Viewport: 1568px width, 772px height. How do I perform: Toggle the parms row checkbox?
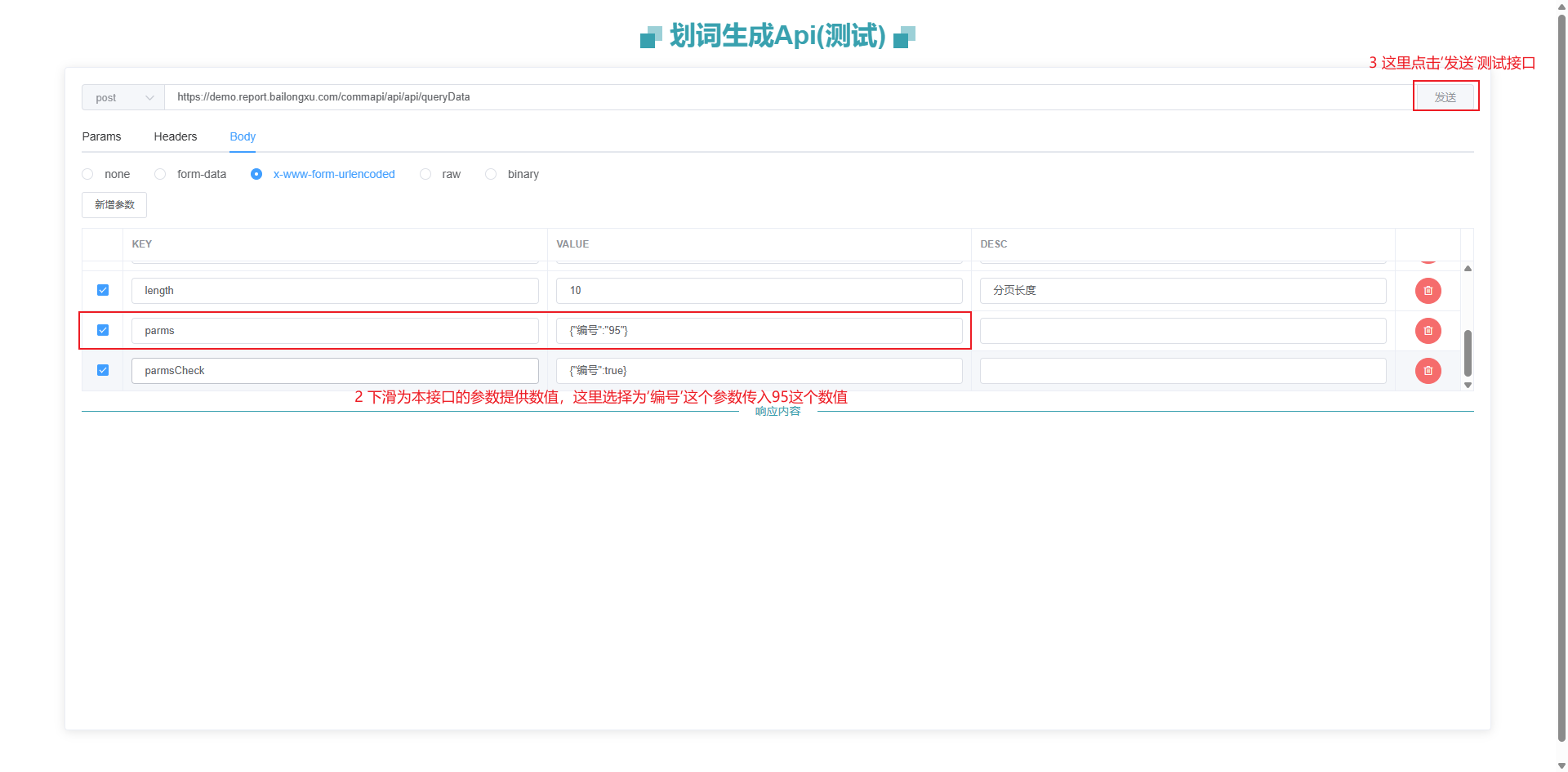(x=103, y=330)
